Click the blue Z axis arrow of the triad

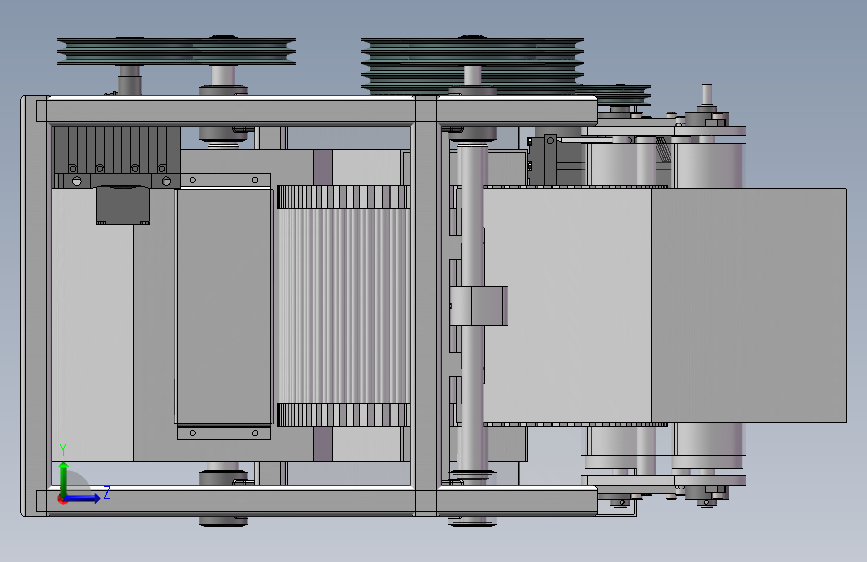[83, 498]
